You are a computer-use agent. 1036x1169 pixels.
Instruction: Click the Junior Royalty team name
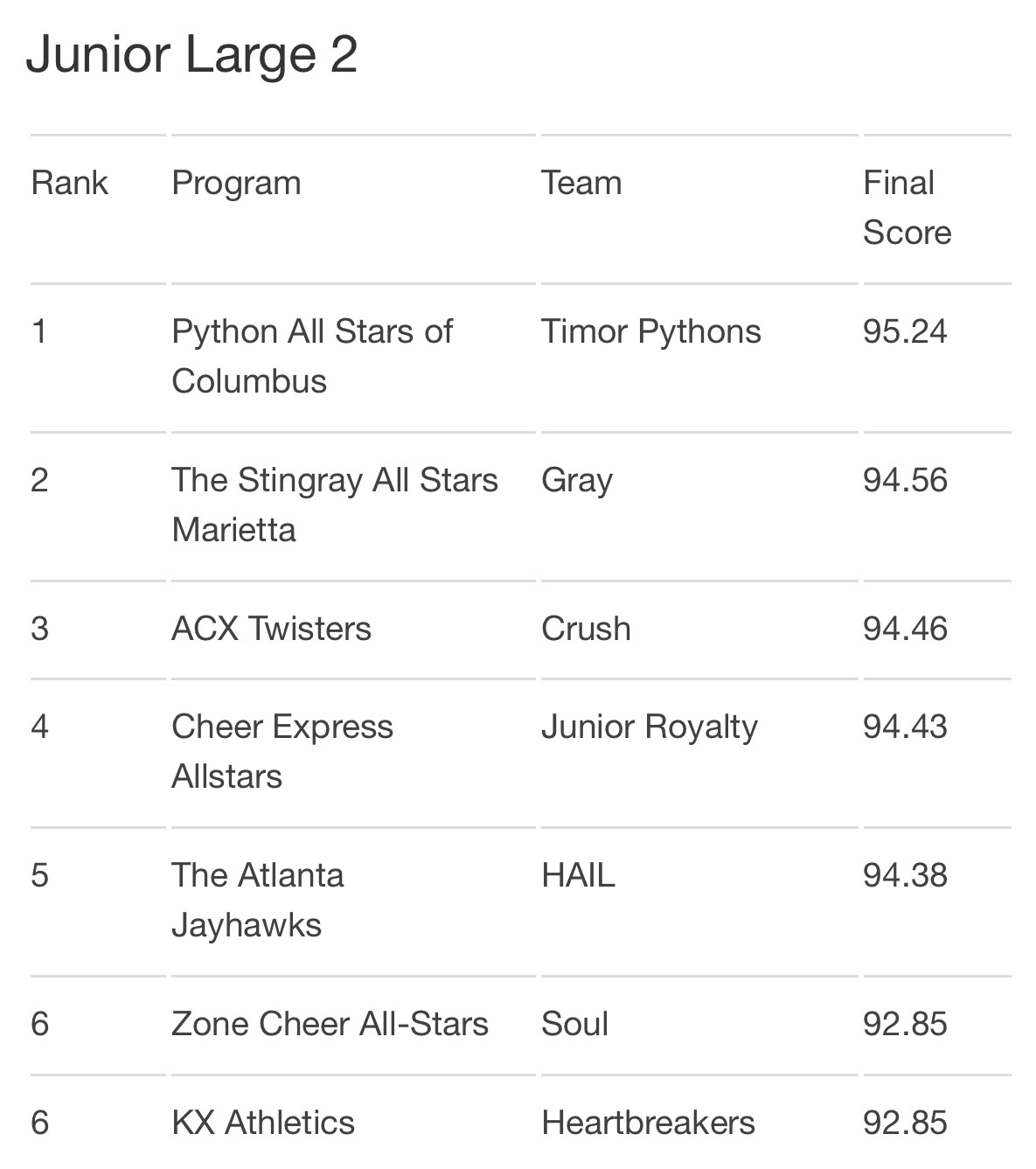tap(650, 728)
